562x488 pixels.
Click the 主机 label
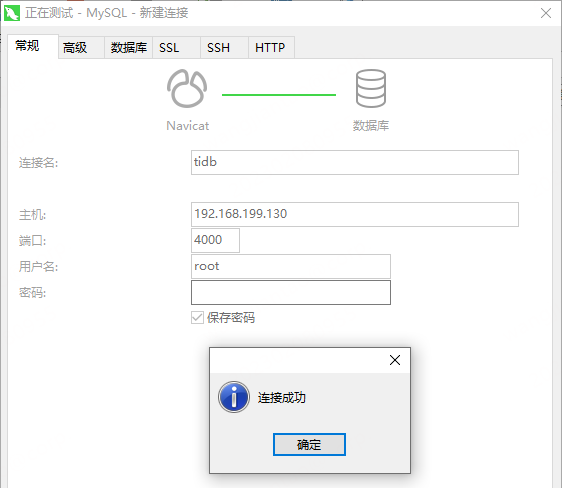click(x=32, y=215)
